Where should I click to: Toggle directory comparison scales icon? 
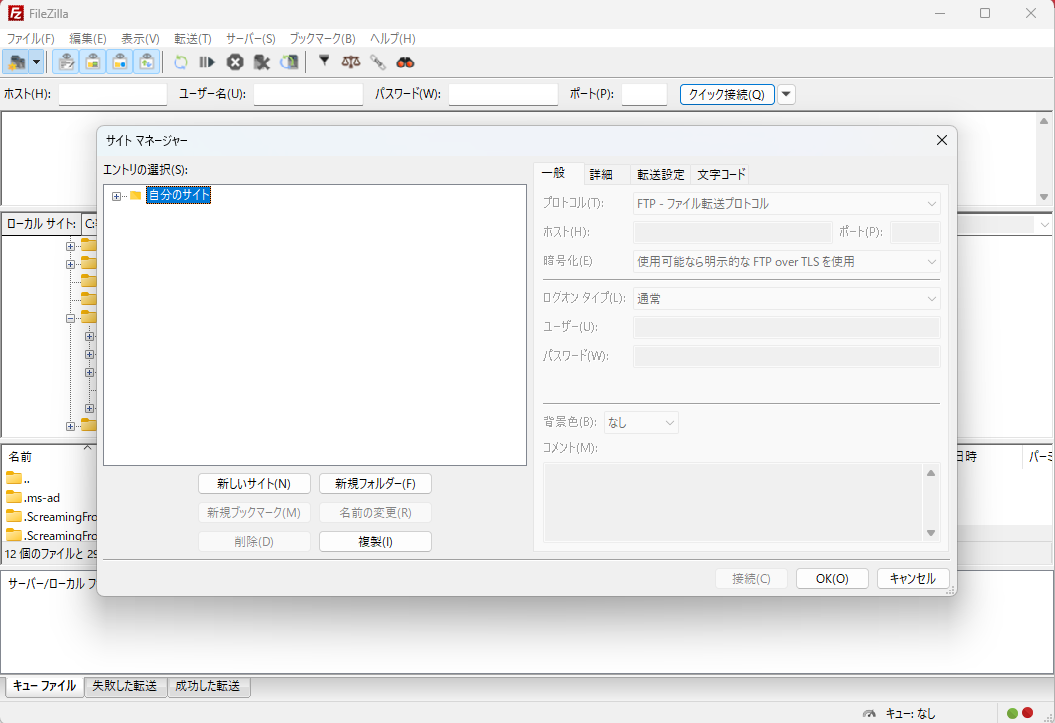(351, 63)
